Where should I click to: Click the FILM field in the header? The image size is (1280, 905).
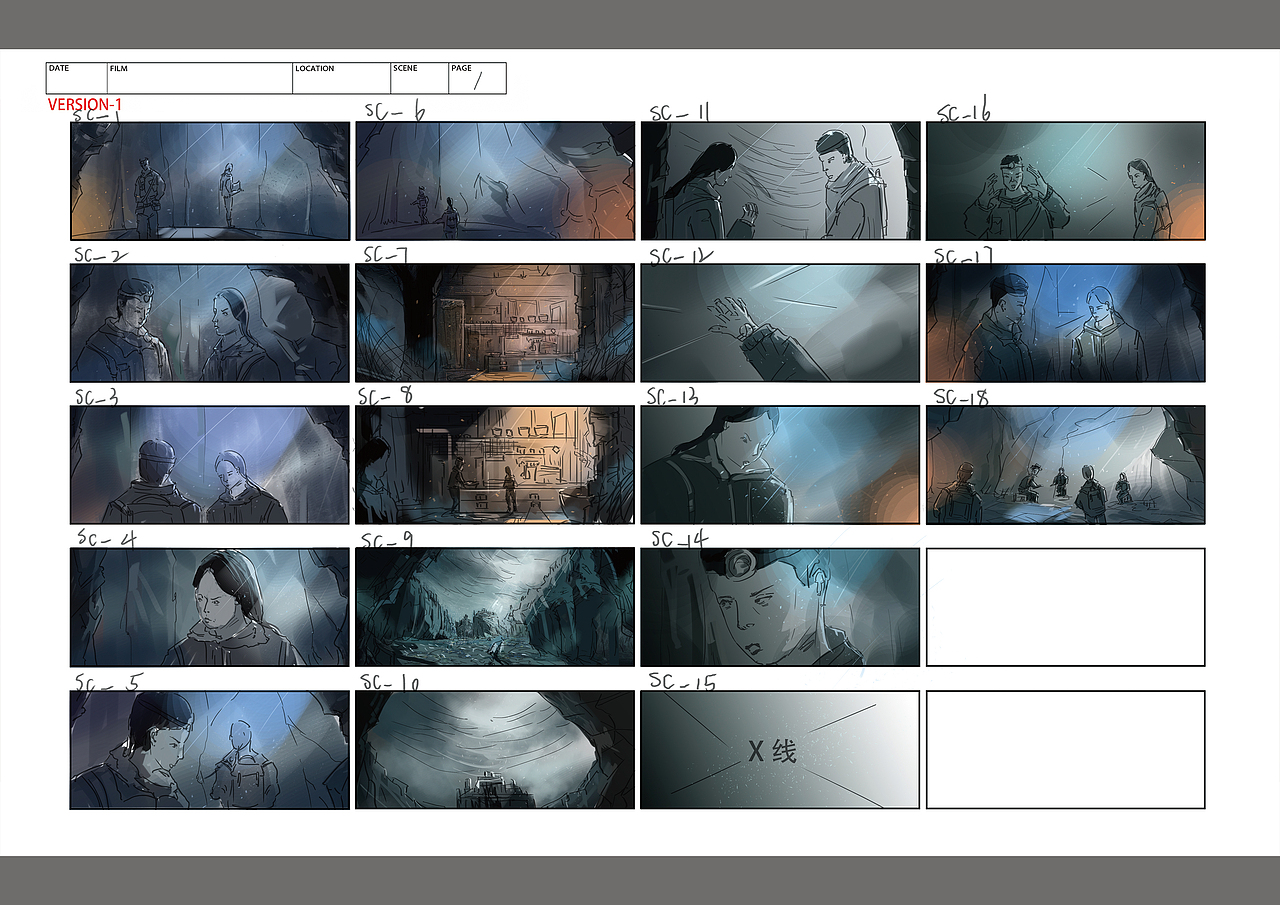tap(200, 78)
